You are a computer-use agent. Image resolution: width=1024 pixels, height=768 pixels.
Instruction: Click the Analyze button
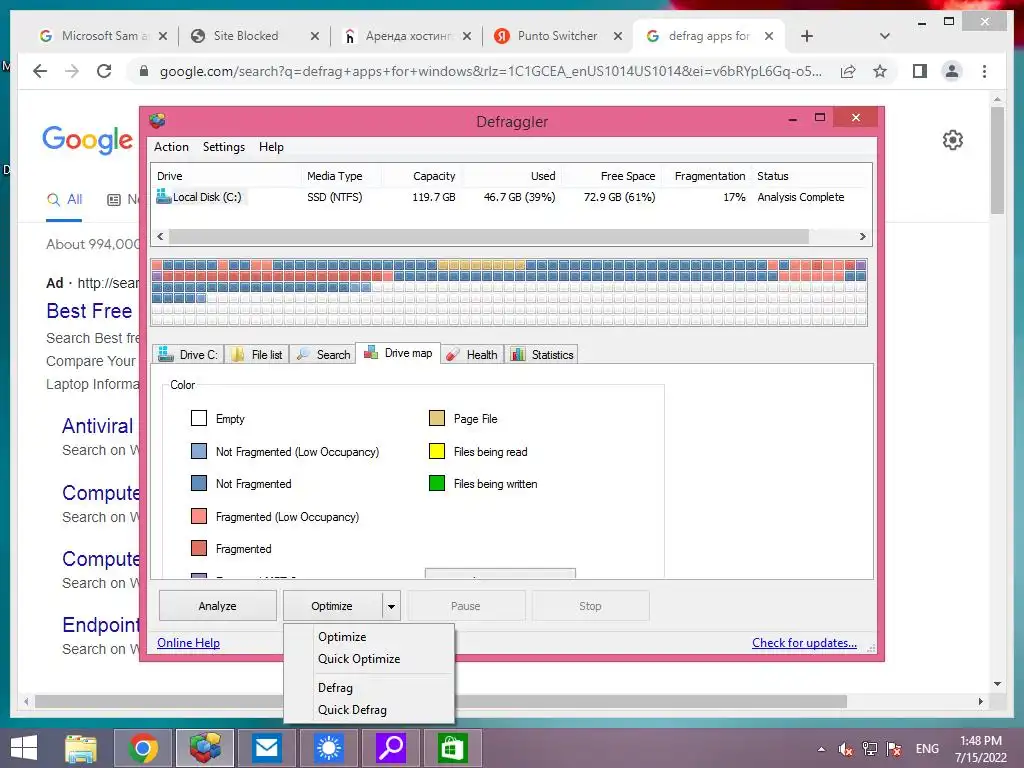[x=217, y=606]
